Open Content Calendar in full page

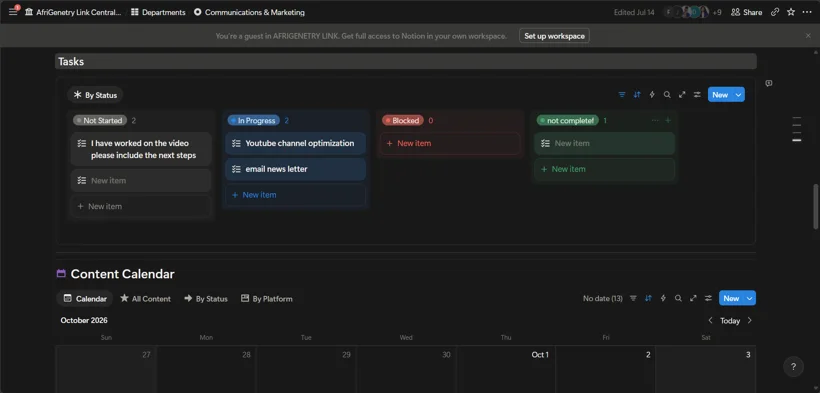click(693, 298)
